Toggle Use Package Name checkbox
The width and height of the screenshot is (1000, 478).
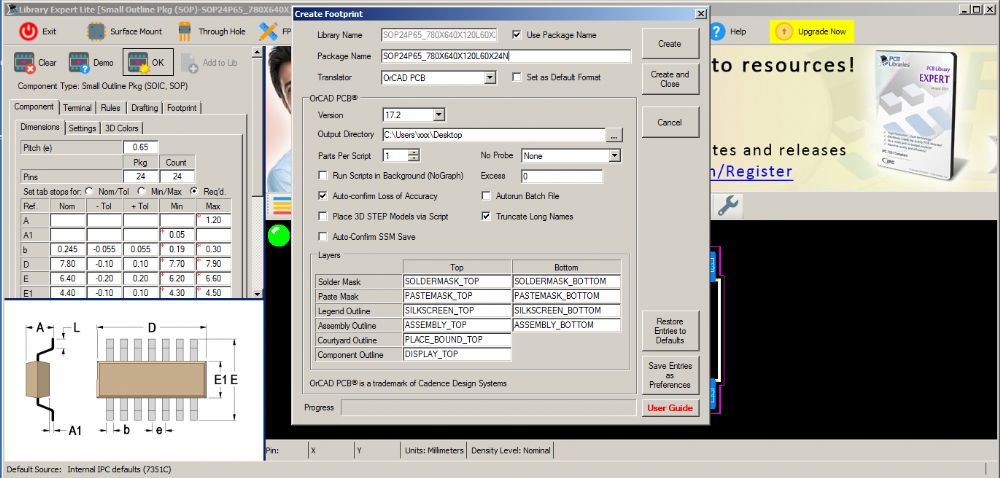coord(517,34)
